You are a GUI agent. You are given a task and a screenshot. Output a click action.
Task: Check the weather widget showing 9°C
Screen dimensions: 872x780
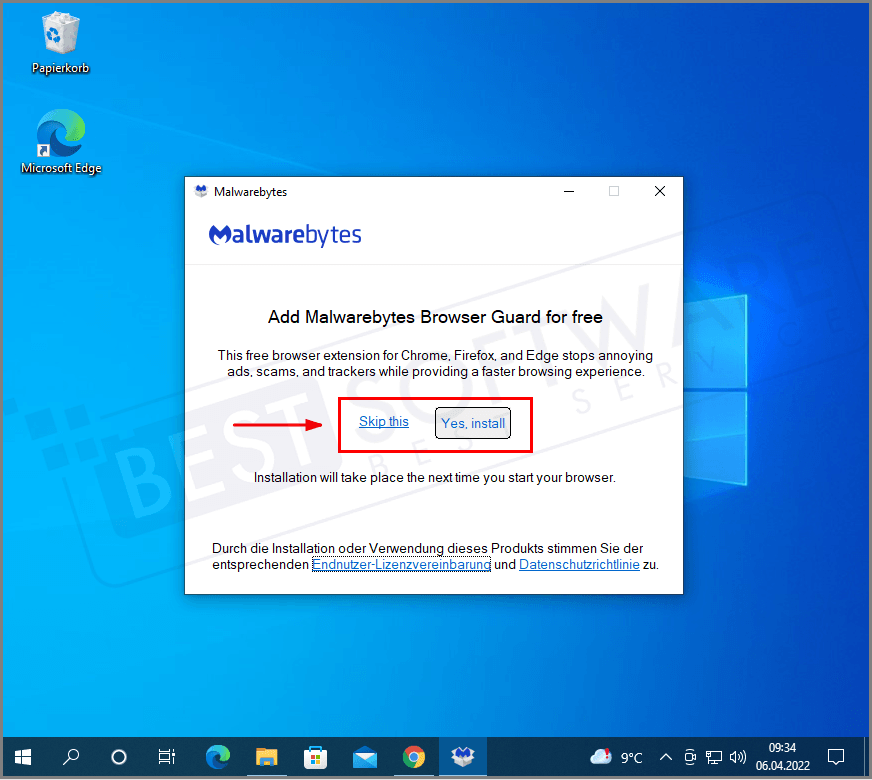point(615,757)
